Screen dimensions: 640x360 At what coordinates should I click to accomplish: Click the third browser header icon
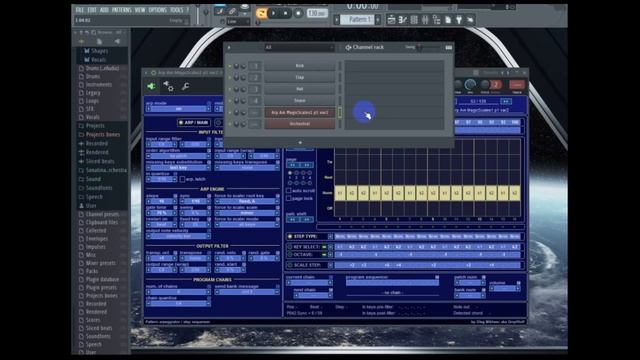click(117, 41)
